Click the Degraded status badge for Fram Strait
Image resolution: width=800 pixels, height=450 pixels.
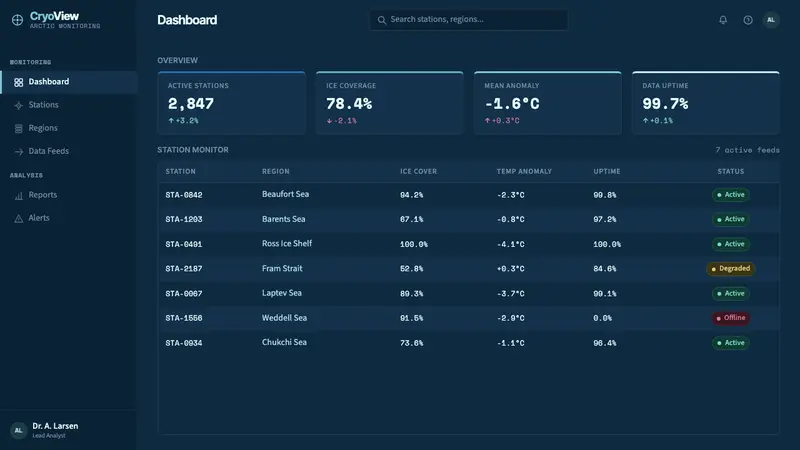[x=731, y=268]
